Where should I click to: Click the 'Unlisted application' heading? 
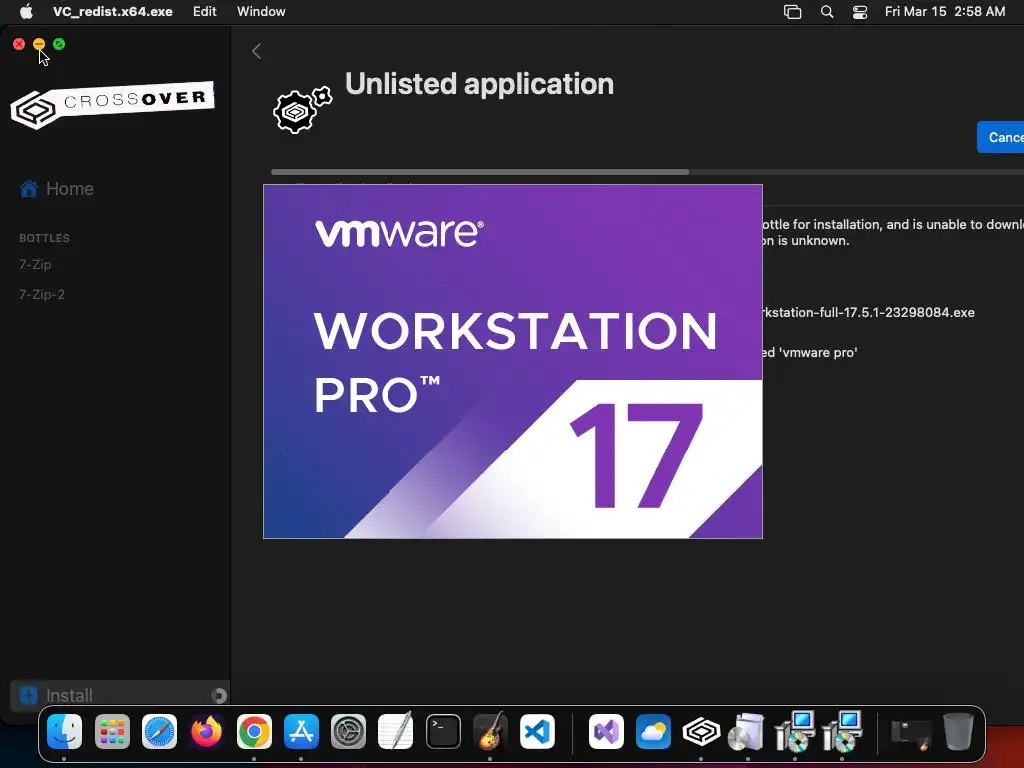click(479, 84)
